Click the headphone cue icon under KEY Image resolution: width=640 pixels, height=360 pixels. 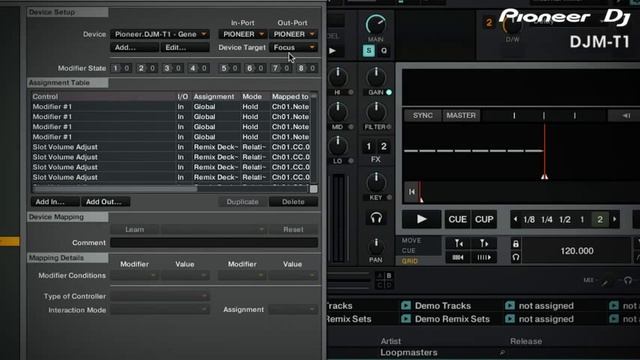click(376, 218)
